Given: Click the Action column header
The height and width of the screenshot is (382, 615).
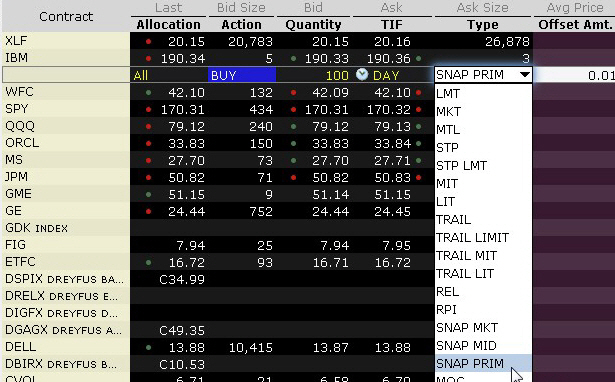Looking at the screenshot, I should click(241, 24).
